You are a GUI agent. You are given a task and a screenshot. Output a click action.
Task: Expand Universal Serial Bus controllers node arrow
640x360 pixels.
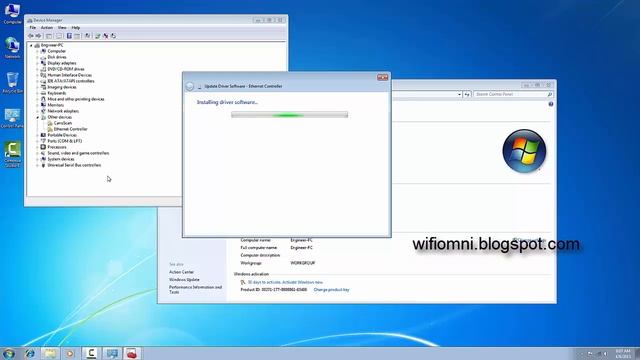tap(37, 165)
